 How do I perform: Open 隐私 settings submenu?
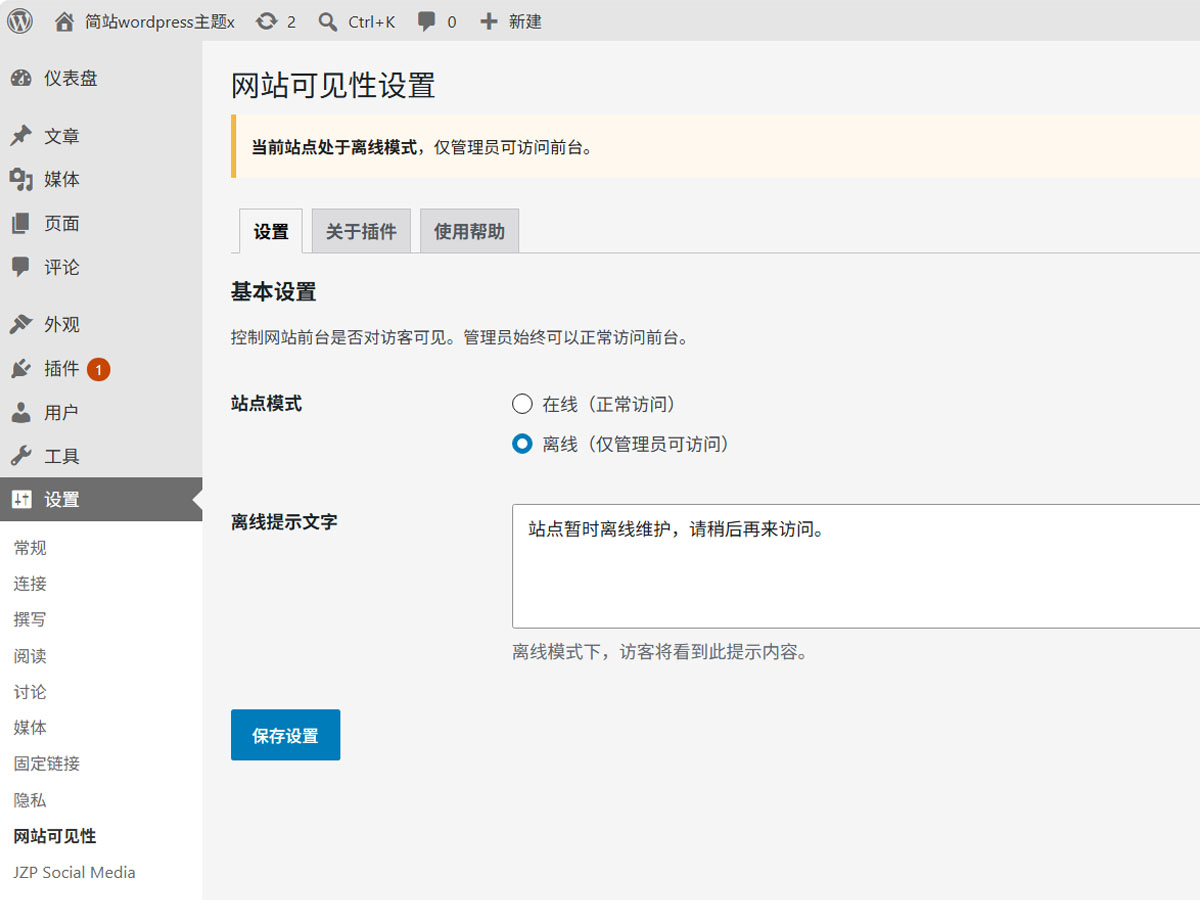(x=30, y=800)
